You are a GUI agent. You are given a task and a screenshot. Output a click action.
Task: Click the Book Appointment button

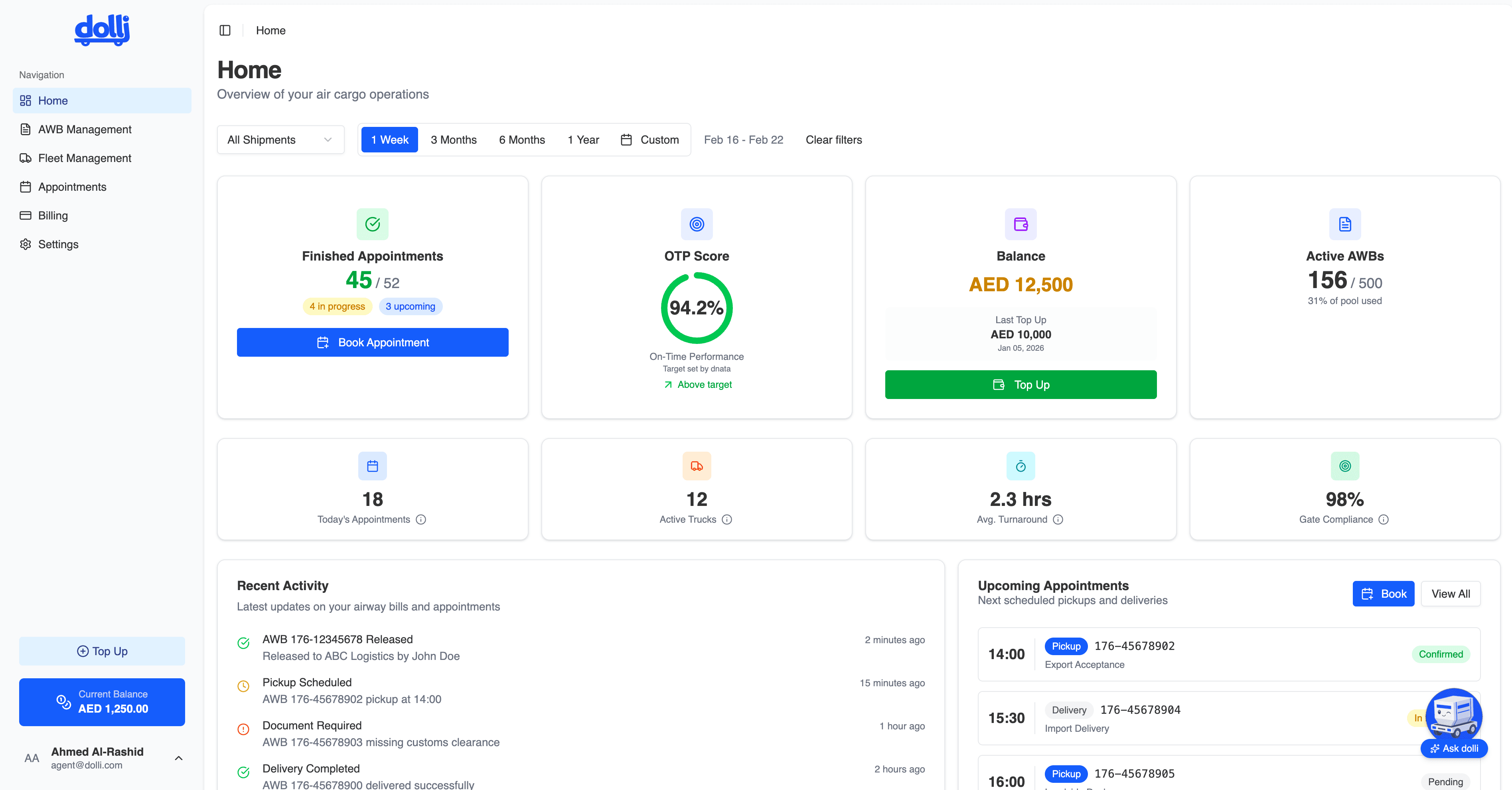point(372,342)
